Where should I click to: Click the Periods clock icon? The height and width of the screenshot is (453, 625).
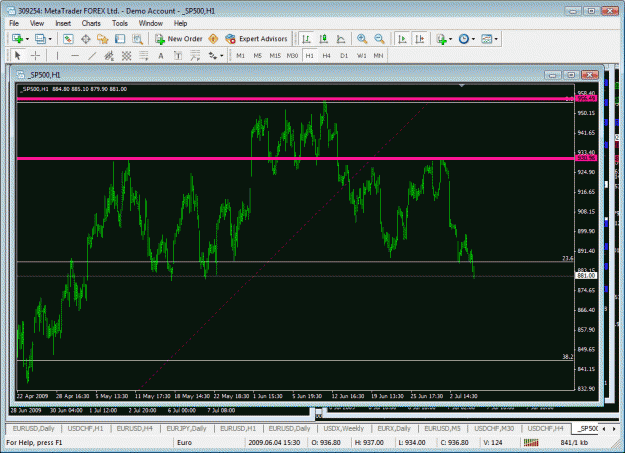(x=464, y=39)
